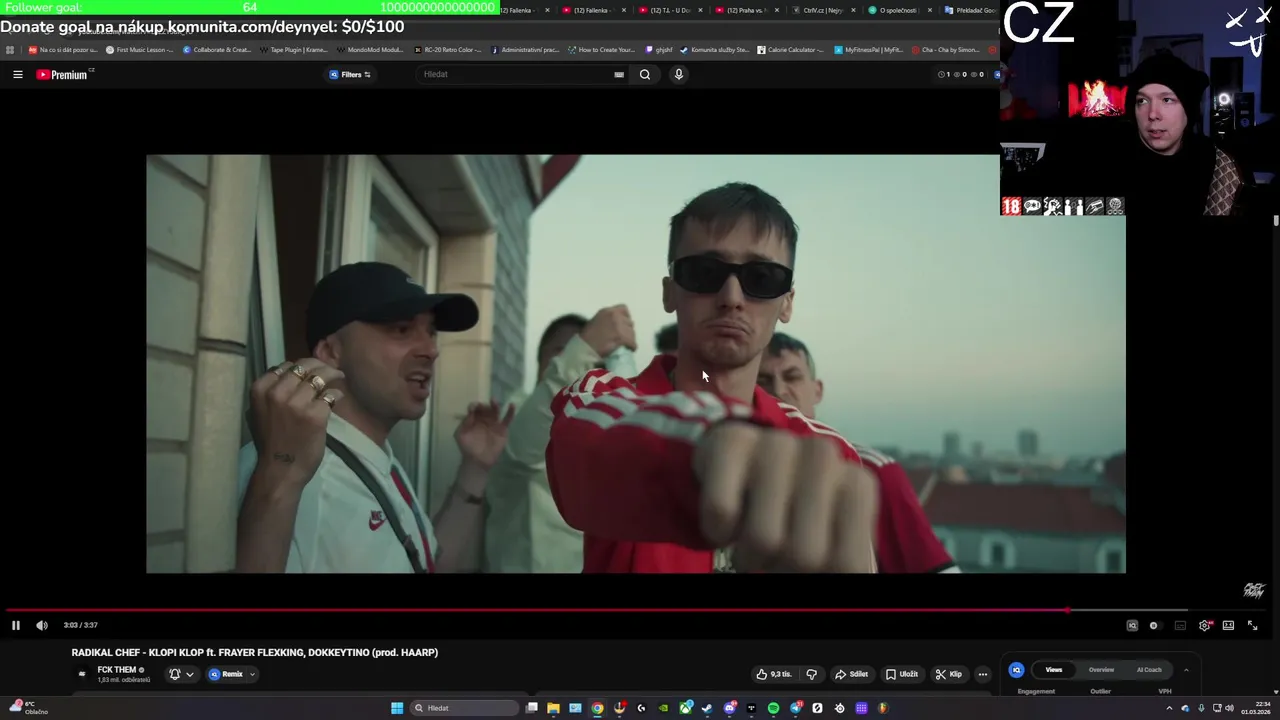Click the video frame to pause

(636, 364)
